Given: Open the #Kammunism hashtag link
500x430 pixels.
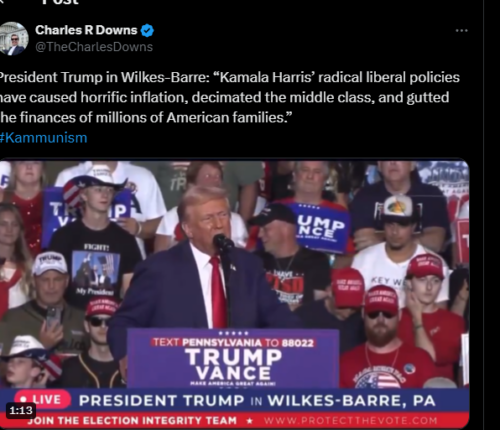Looking at the screenshot, I should [43, 138].
